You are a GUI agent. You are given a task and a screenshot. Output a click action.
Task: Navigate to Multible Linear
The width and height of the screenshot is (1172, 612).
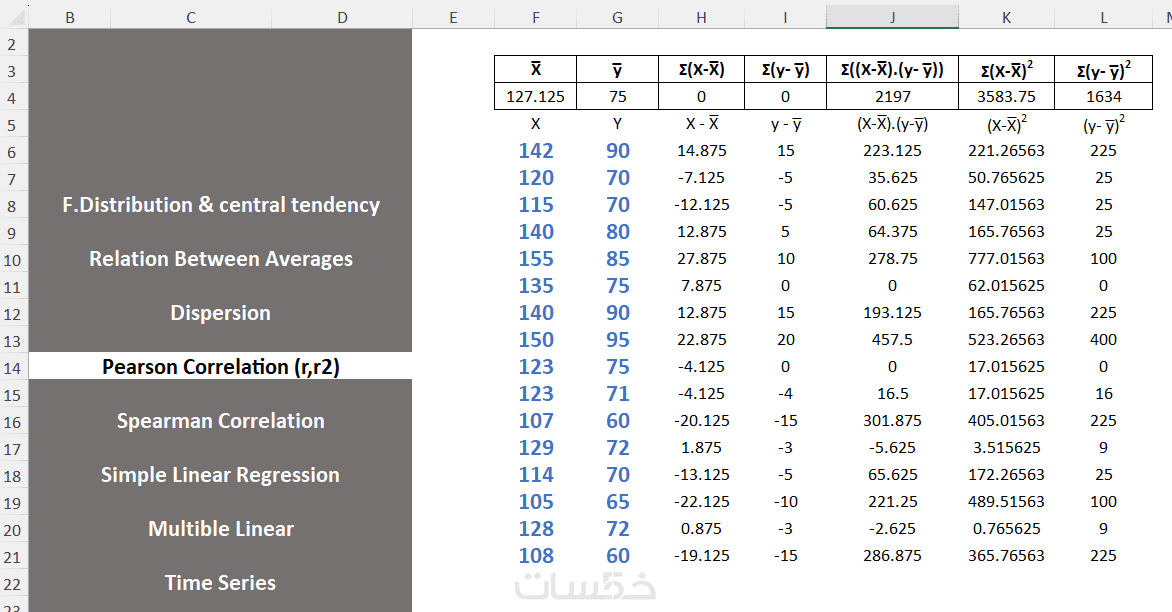pos(220,529)
